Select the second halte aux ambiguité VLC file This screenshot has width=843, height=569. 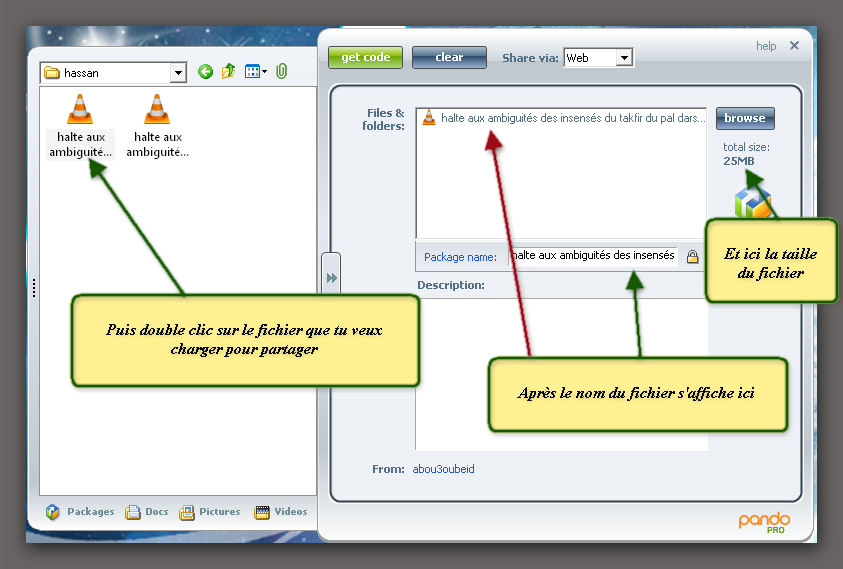click(x=158, y=126)
